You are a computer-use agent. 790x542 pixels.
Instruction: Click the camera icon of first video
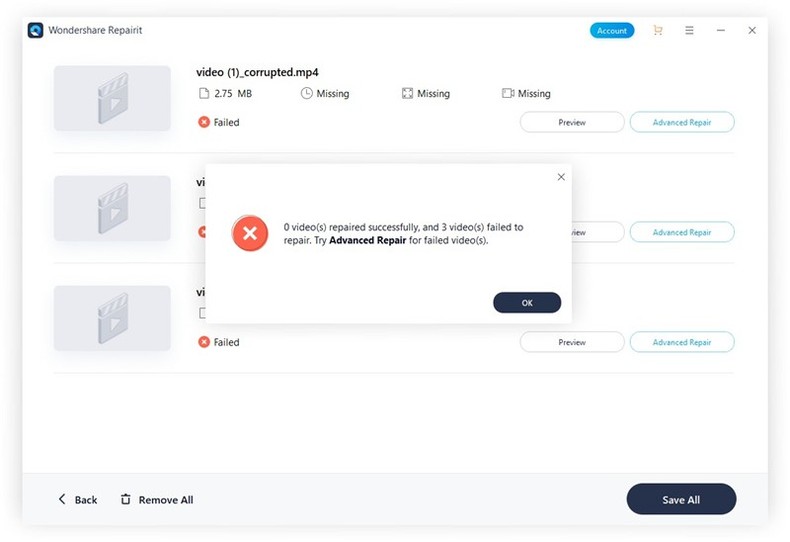(x=508, y=93)
